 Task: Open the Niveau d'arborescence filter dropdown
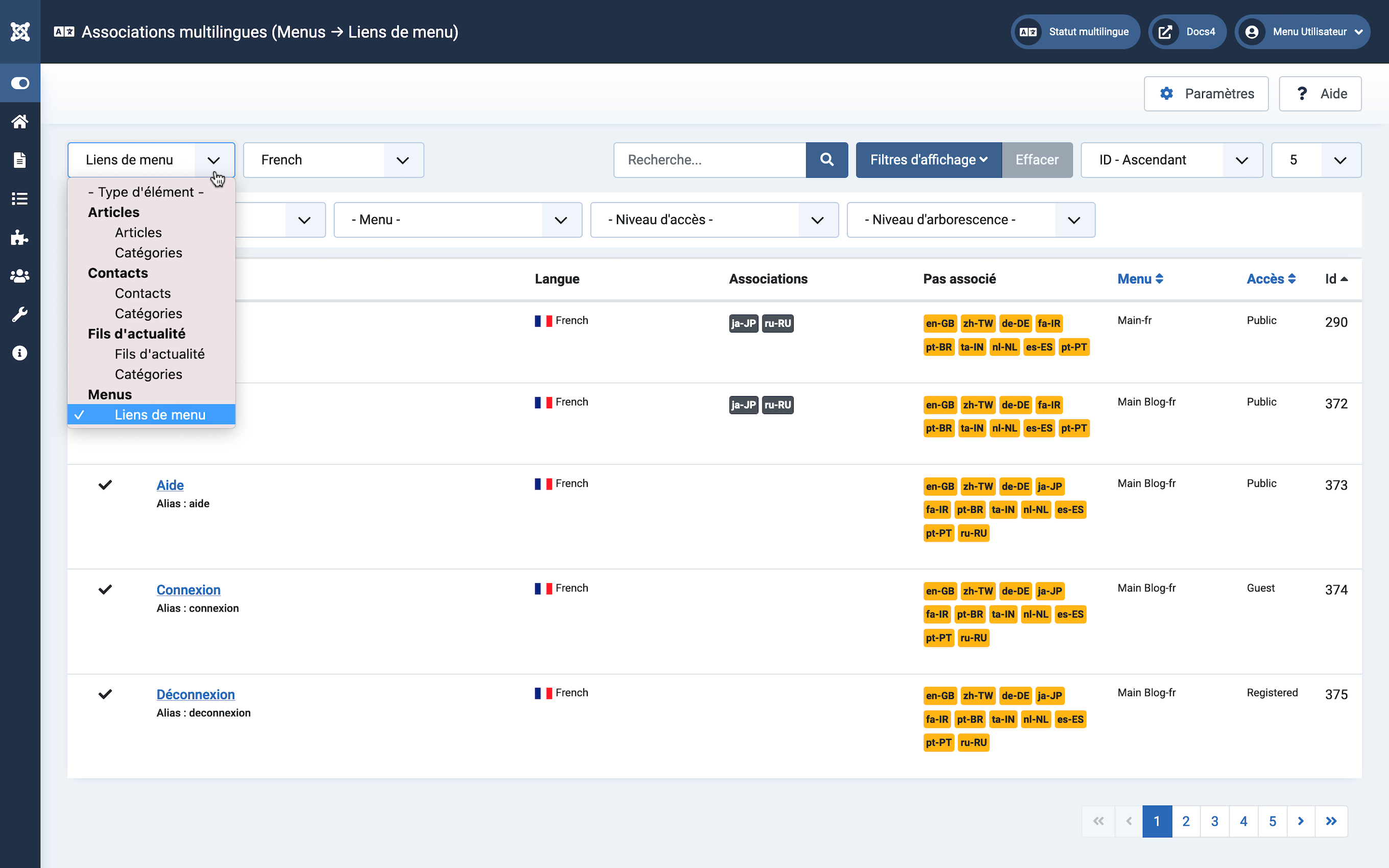pos(971,219)
